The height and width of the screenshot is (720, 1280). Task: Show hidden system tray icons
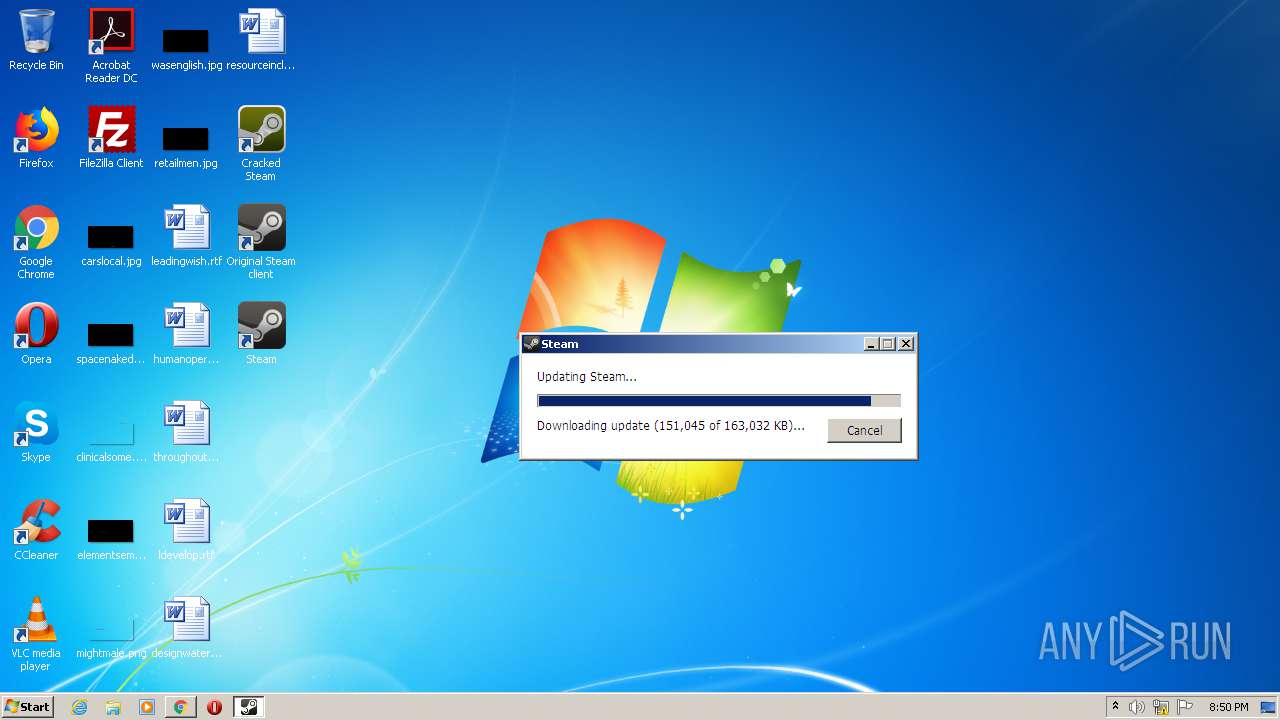coord(1115,707)
